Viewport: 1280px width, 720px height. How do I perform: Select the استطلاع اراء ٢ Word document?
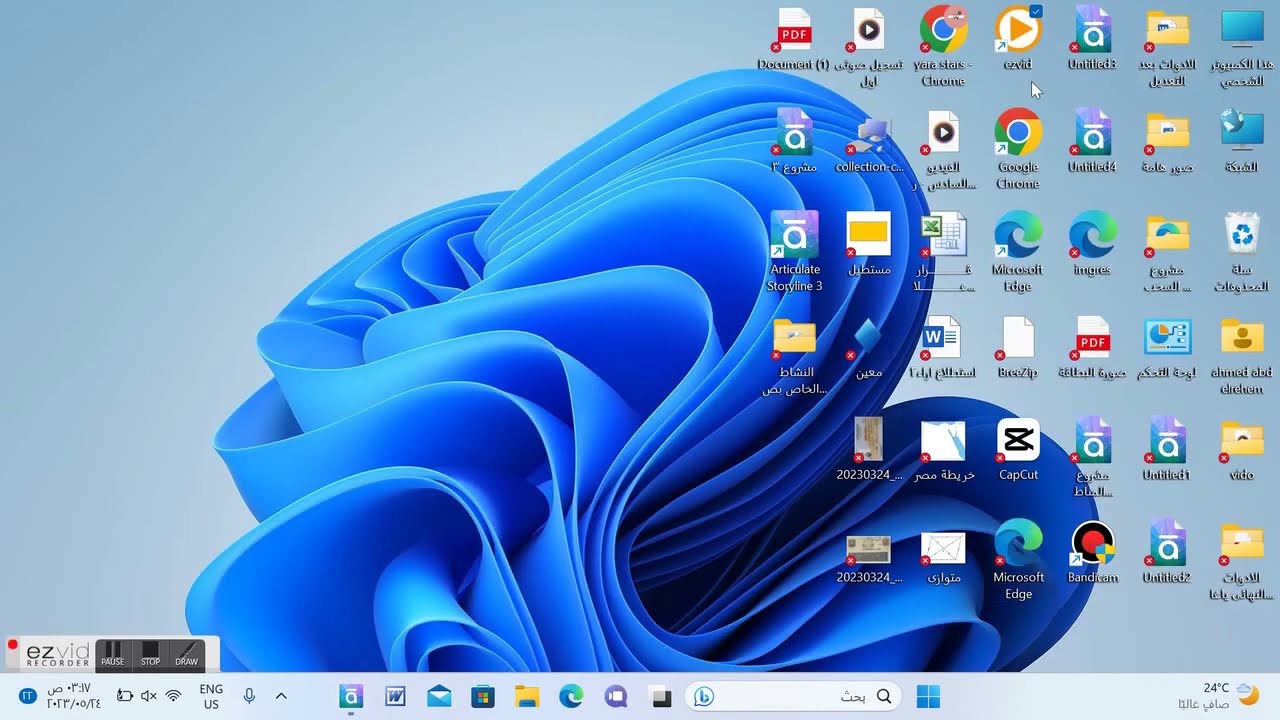tap(943, 347)
